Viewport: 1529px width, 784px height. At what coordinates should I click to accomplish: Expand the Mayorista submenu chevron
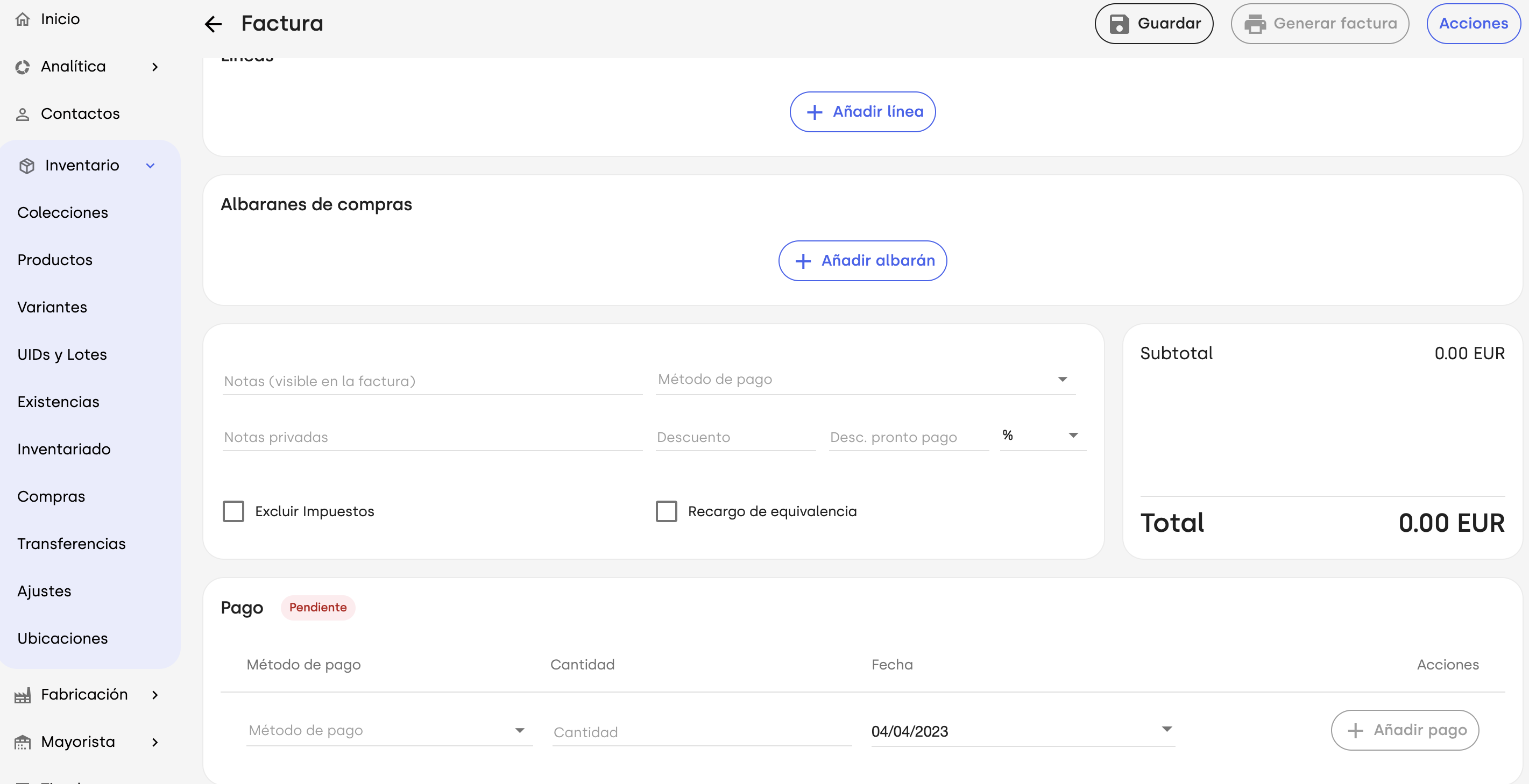point(155,743)
